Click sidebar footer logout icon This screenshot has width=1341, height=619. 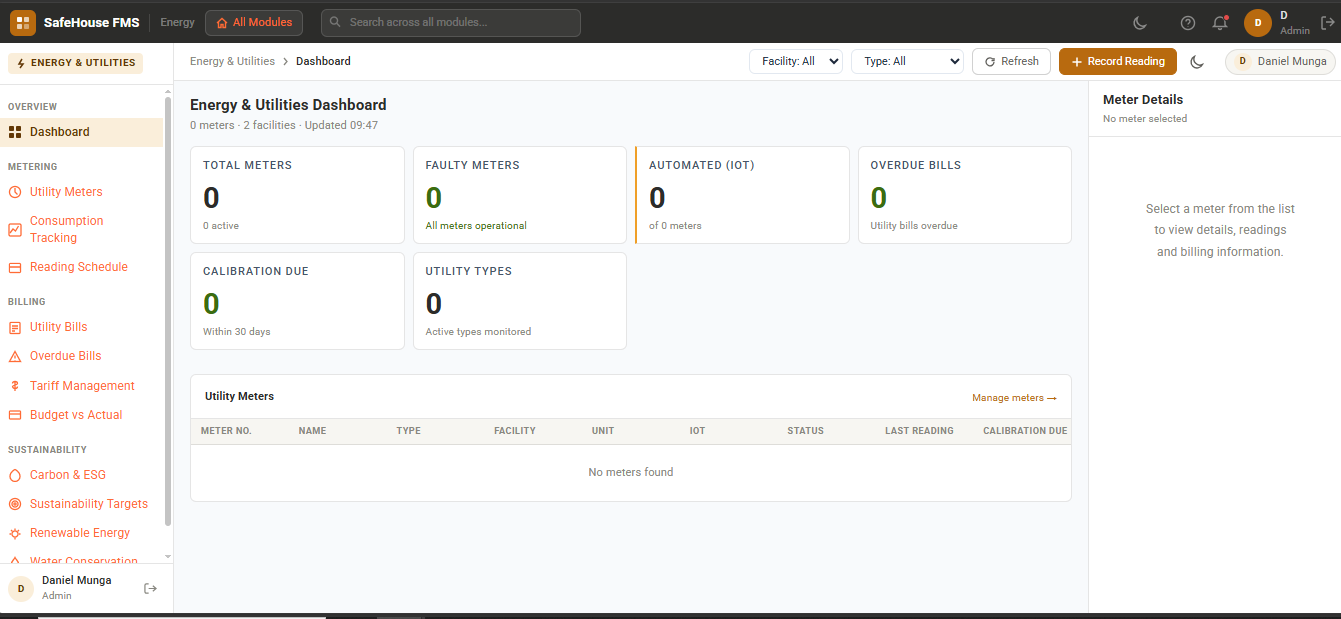coord(150,588)
